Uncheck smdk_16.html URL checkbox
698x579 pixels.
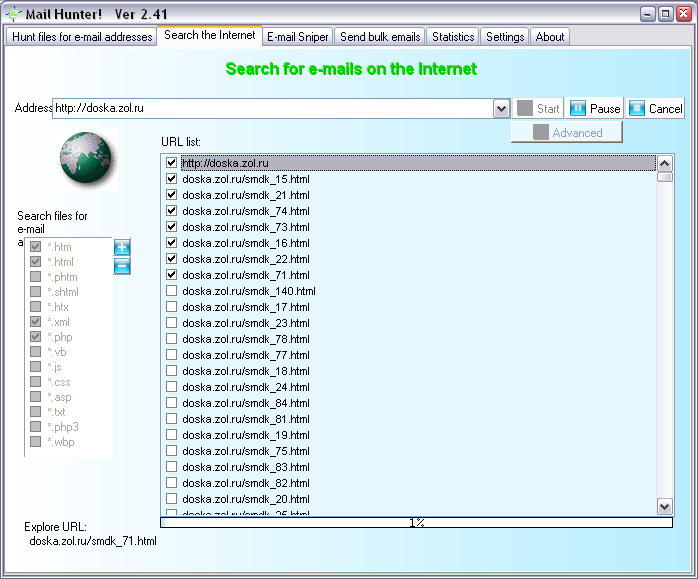point(171,243)
